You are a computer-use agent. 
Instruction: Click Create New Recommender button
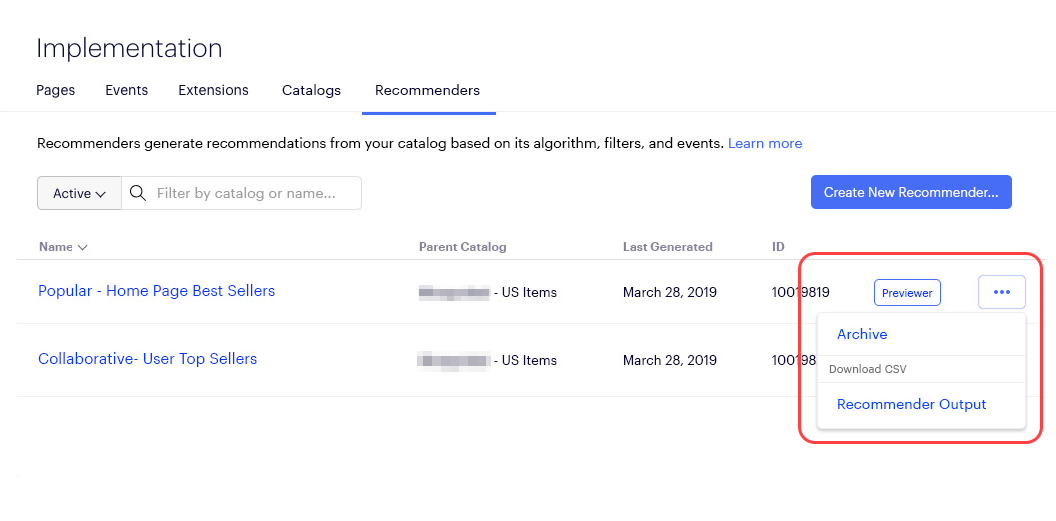[x=911, y=193]
